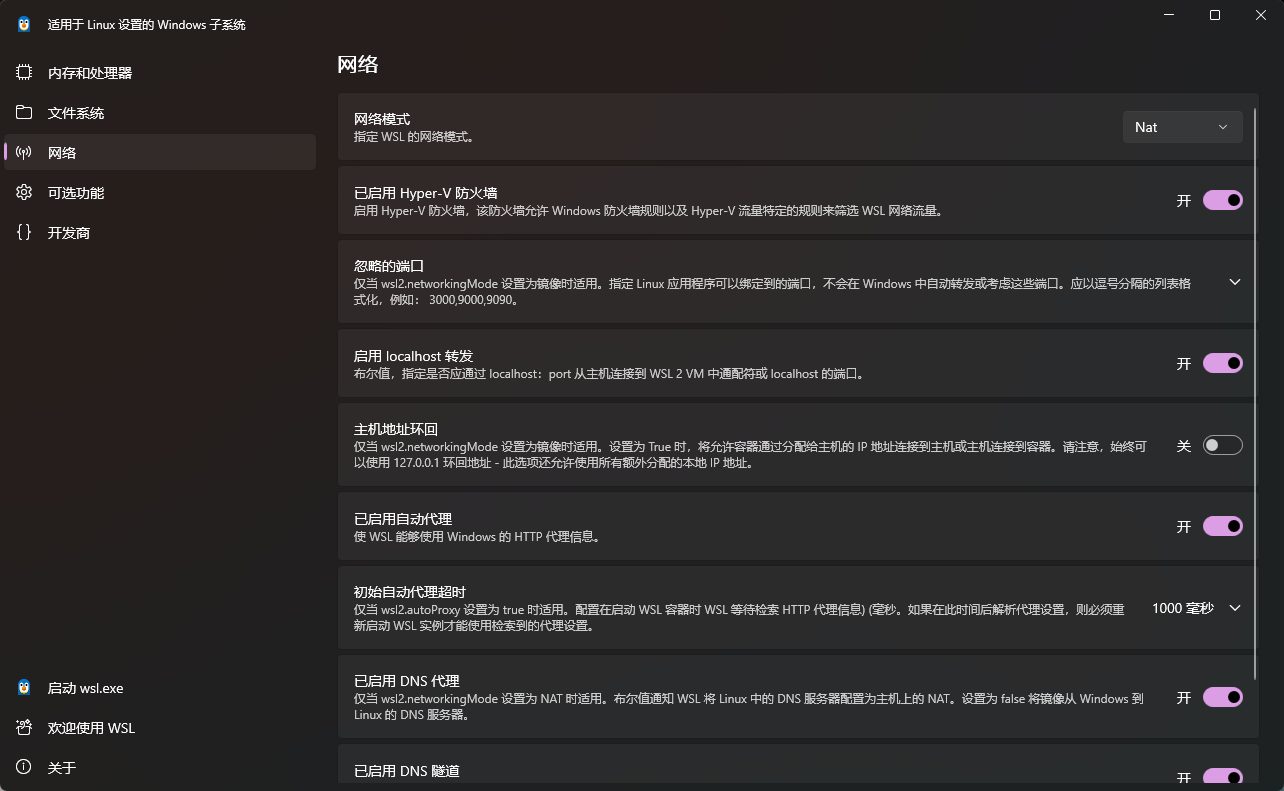Select the 网络 sidebar item
The image size is (1284, 791).
[160, 152]
